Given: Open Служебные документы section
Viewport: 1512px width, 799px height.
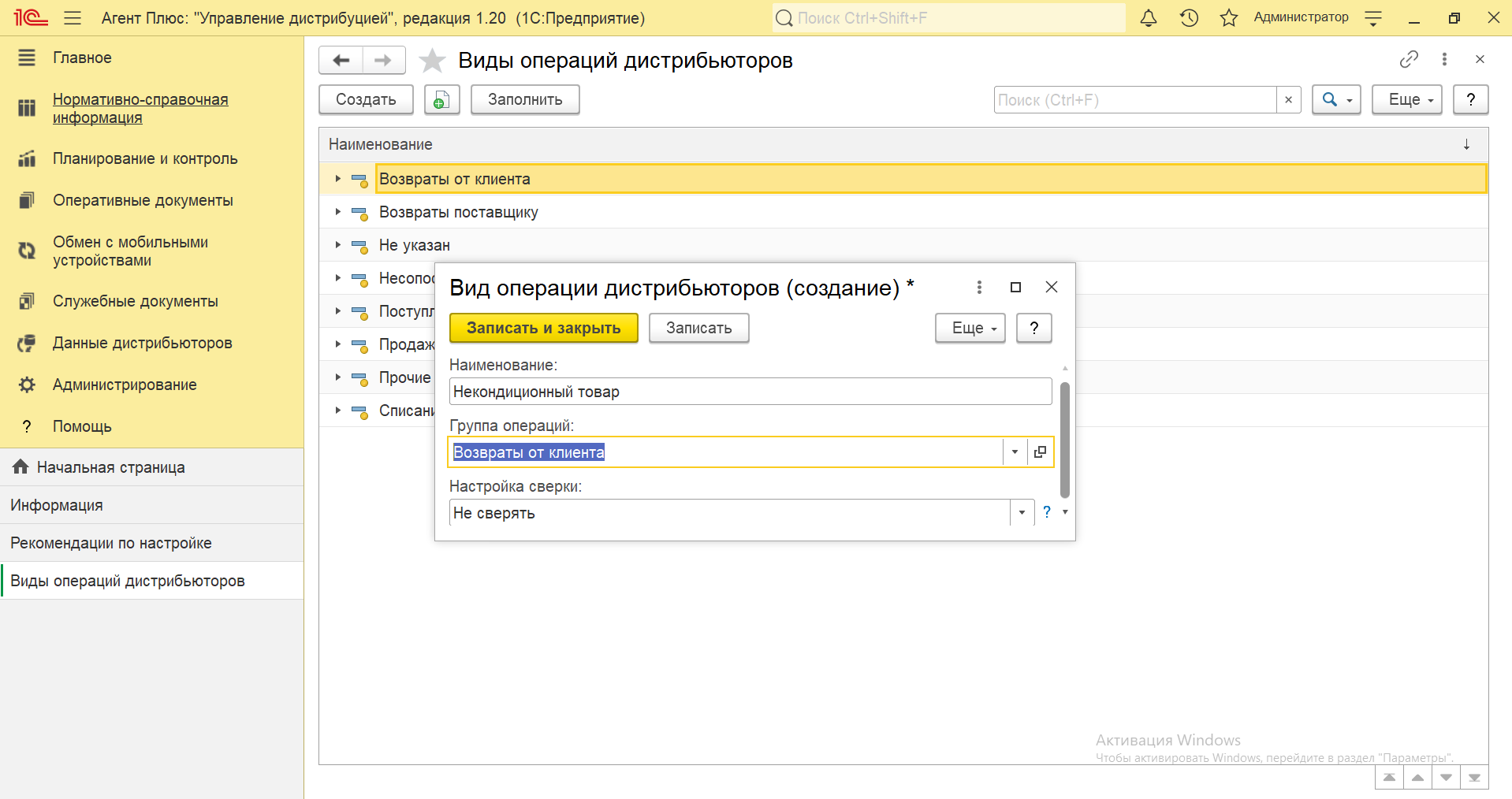Looking at the screenshot, I should point(151,301).
